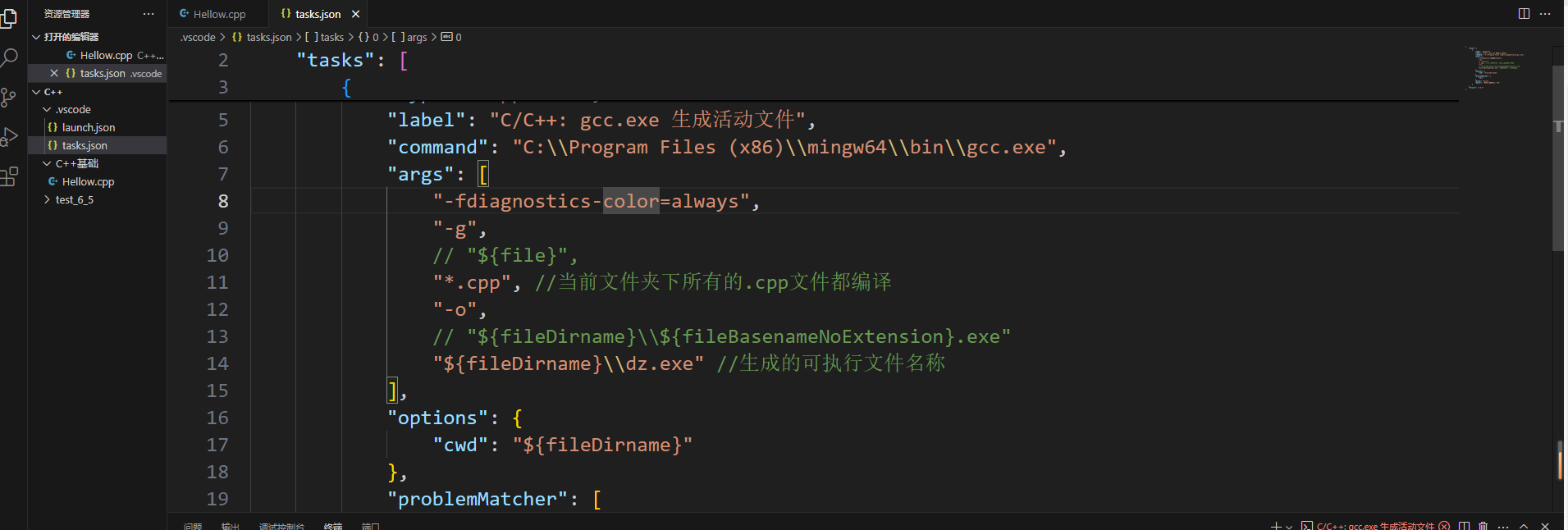1568x530 pixels.
Task: Open the Extensions view
Action: [9, 176]
